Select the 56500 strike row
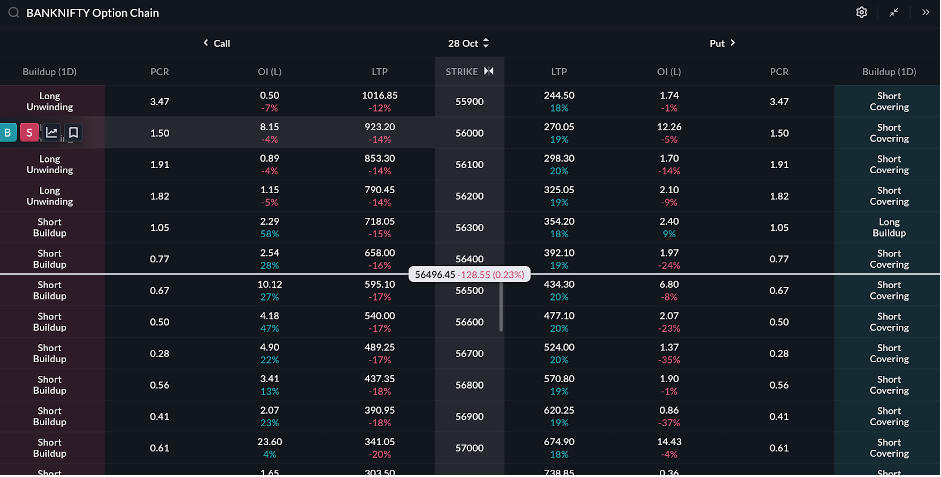 tap(469, 292)
